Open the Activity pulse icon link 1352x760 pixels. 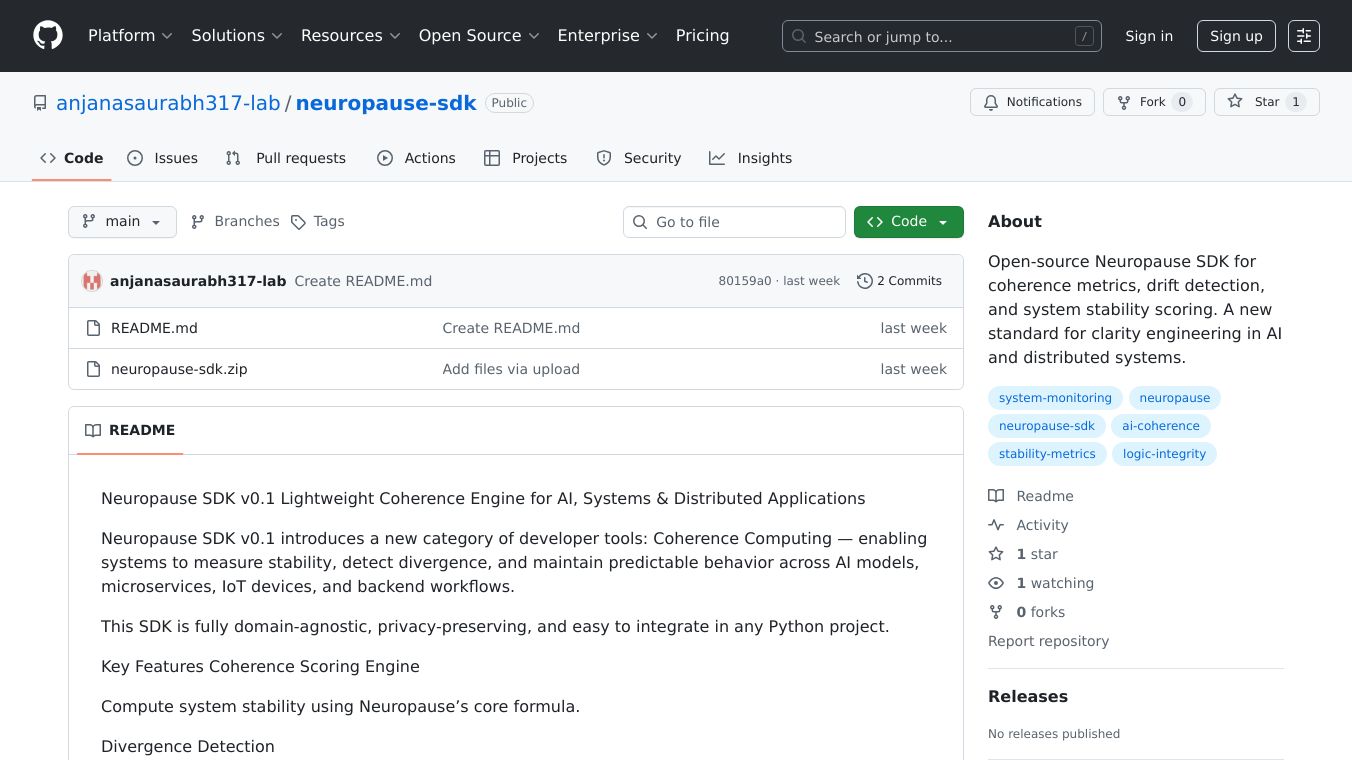(x=996, y=525)
